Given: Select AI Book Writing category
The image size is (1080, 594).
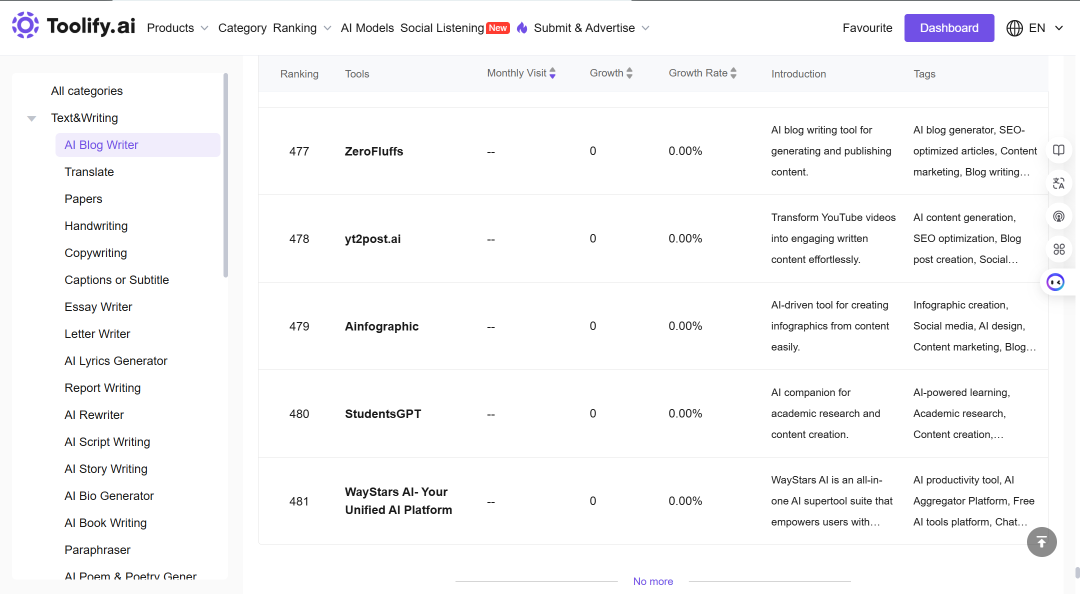Looking at the screenshot, I should point(105,523).
